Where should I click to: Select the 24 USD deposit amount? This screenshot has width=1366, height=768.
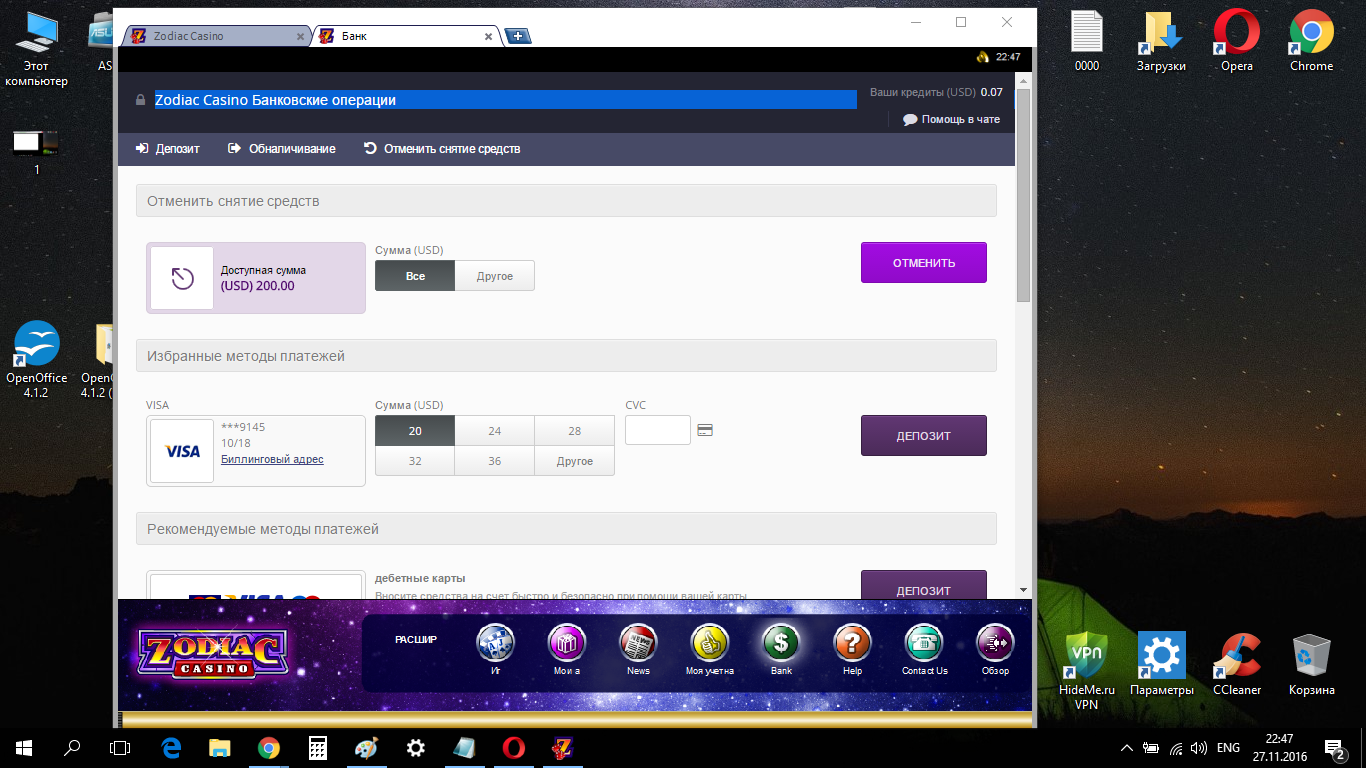point(495,431)
